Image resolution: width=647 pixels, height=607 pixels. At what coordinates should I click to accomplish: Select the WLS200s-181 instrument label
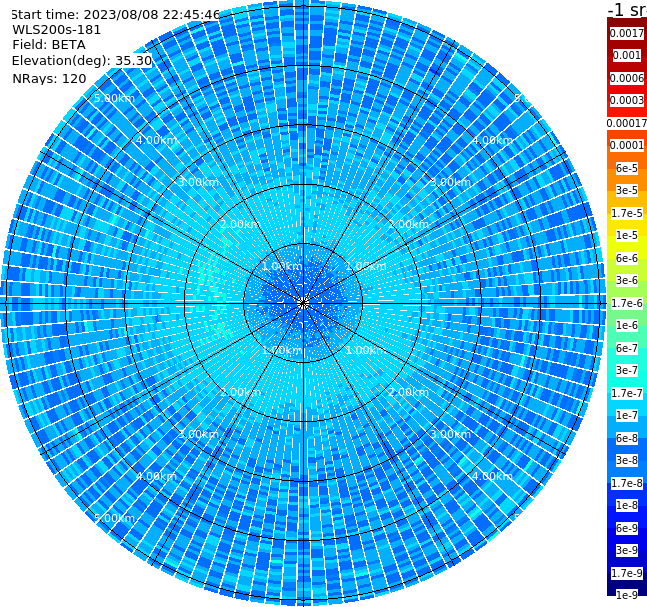point(57,30)
